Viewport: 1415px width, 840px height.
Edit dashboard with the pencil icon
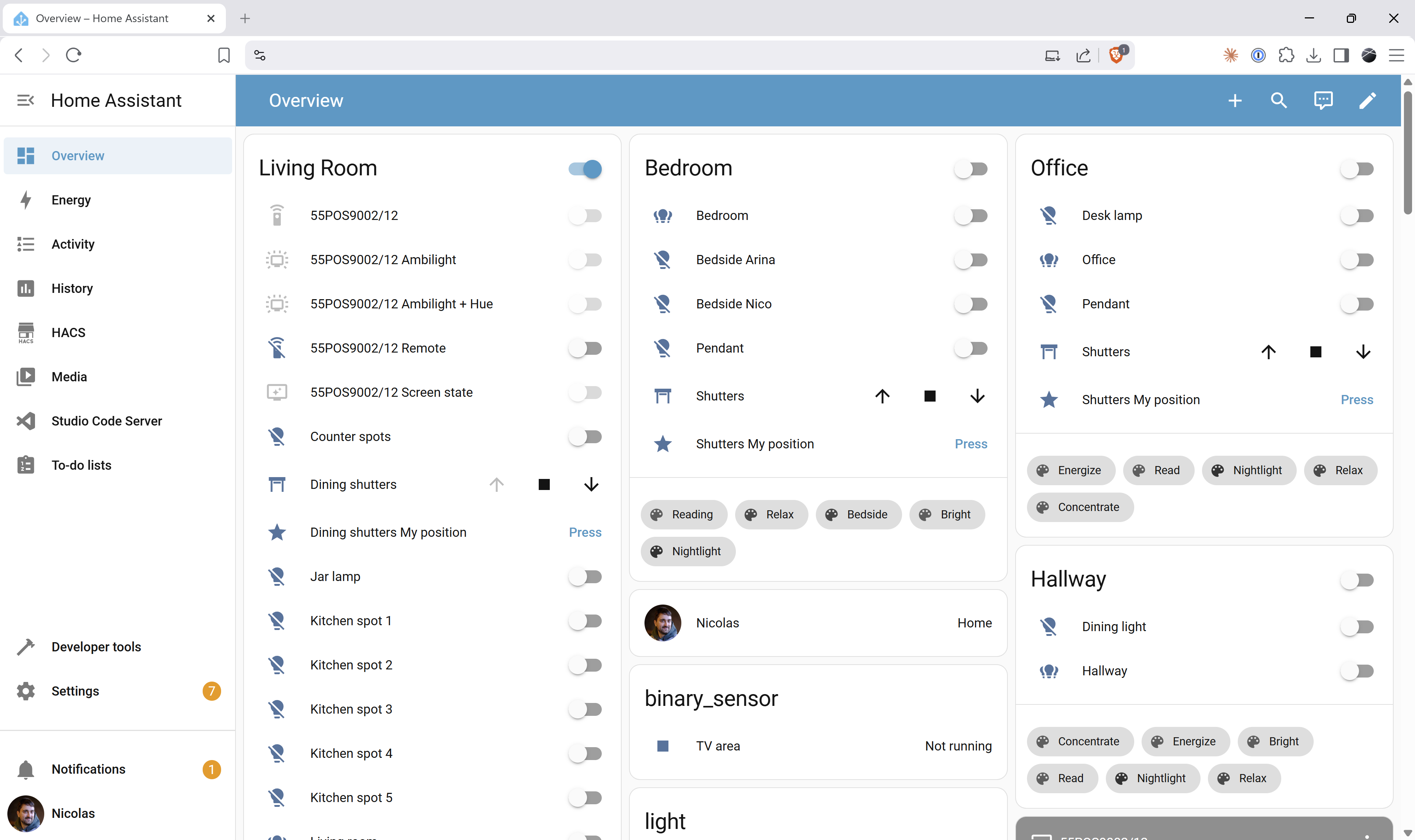pyautogui.click(x=1367, y=101)
